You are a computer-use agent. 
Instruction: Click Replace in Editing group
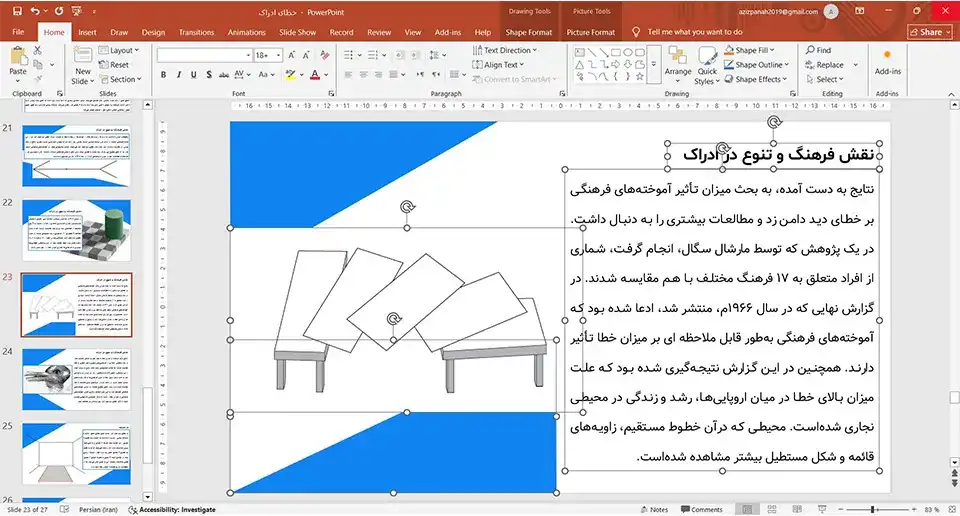tap(825, 65)
